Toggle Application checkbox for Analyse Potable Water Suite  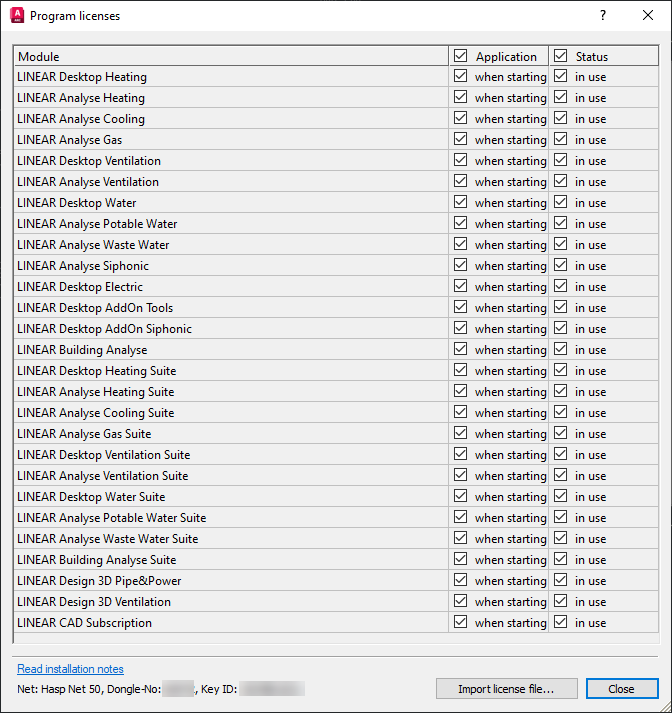tap(460, 517)
